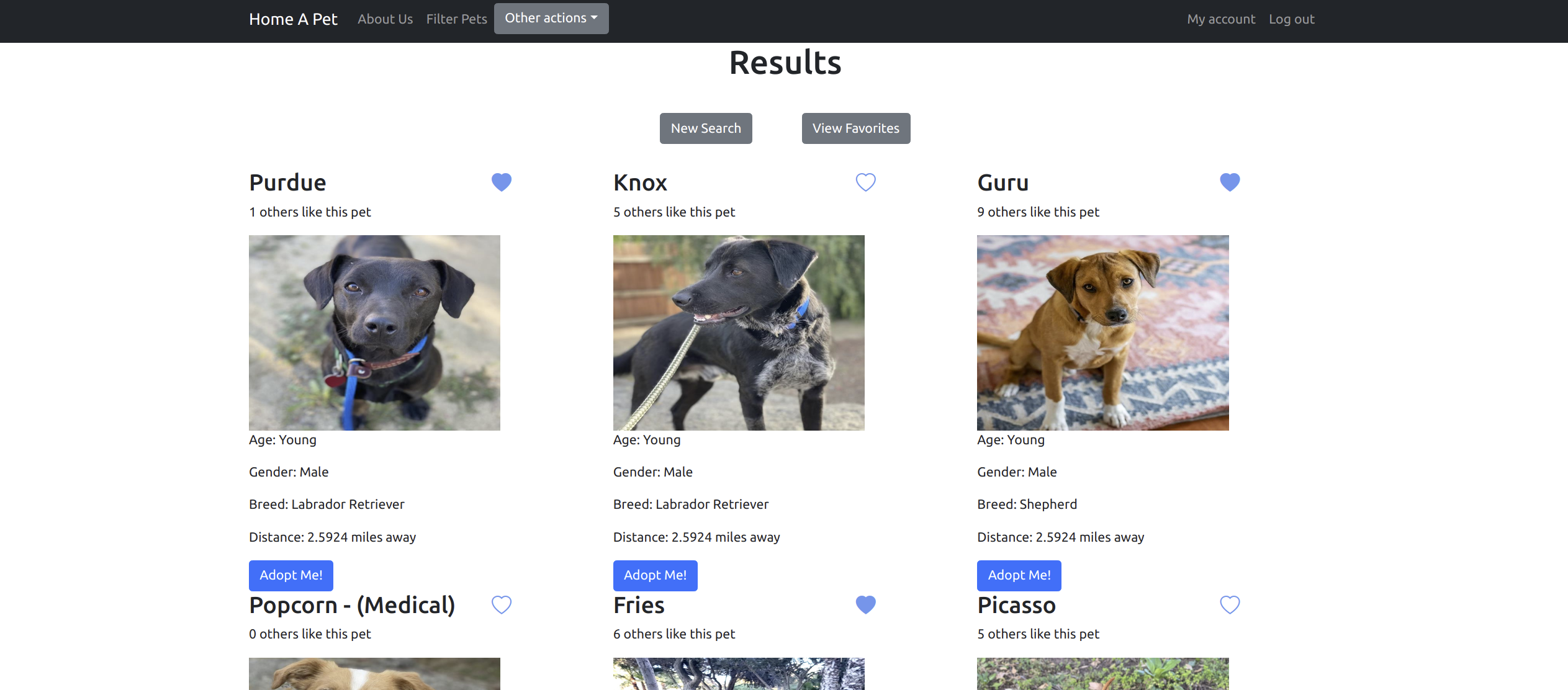
Task: Unfavorite Purdue with the filled heart icon
Action: pos(502,182)
